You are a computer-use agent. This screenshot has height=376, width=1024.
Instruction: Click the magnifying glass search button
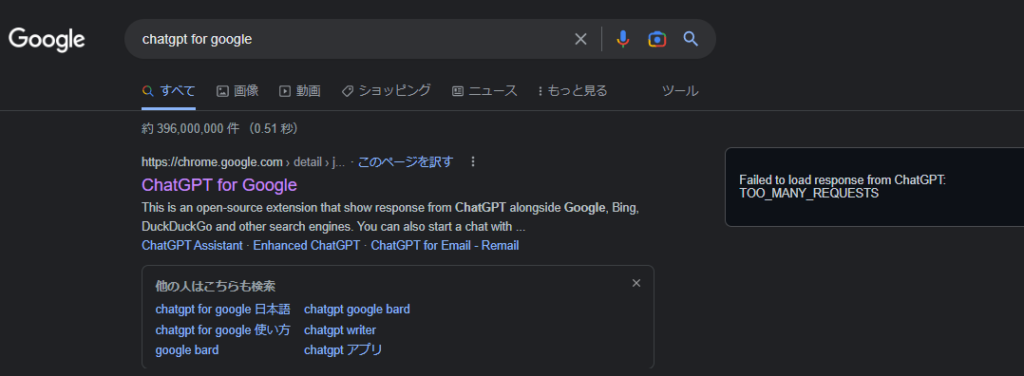coord(691,39)
